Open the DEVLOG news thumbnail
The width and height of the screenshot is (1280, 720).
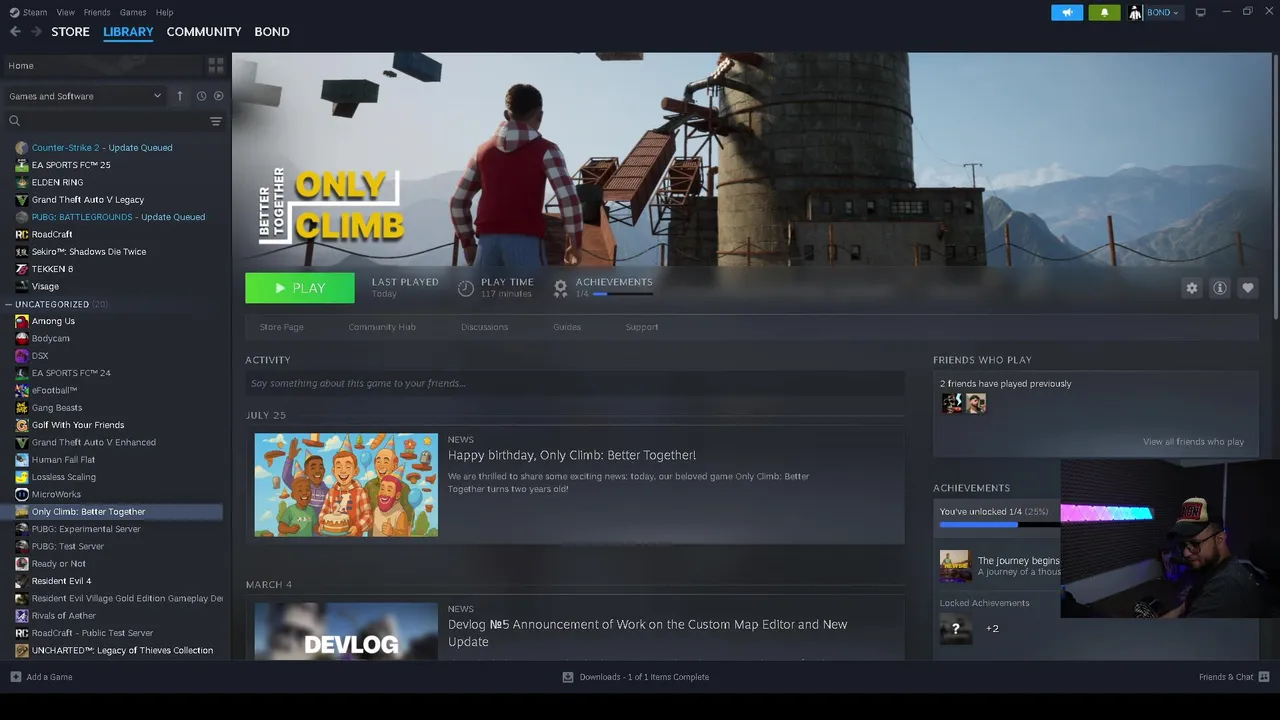346,631
